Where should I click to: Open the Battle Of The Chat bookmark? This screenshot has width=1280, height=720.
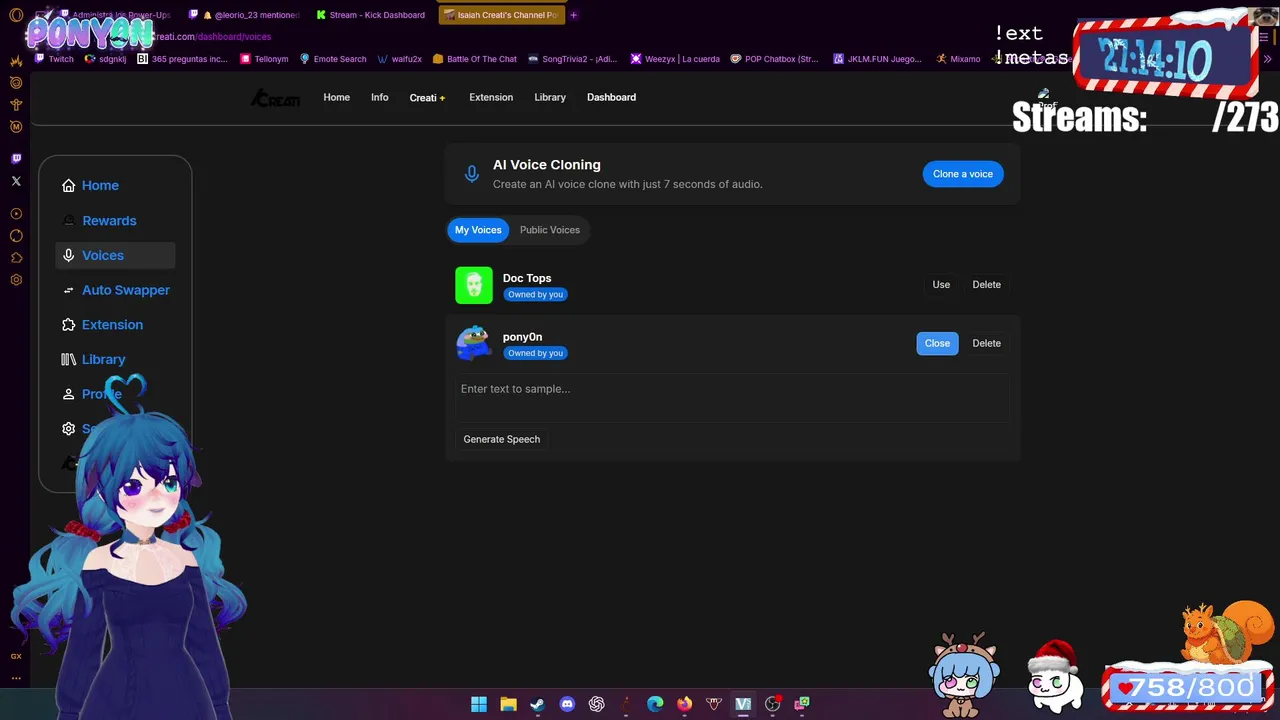(474, 59)
